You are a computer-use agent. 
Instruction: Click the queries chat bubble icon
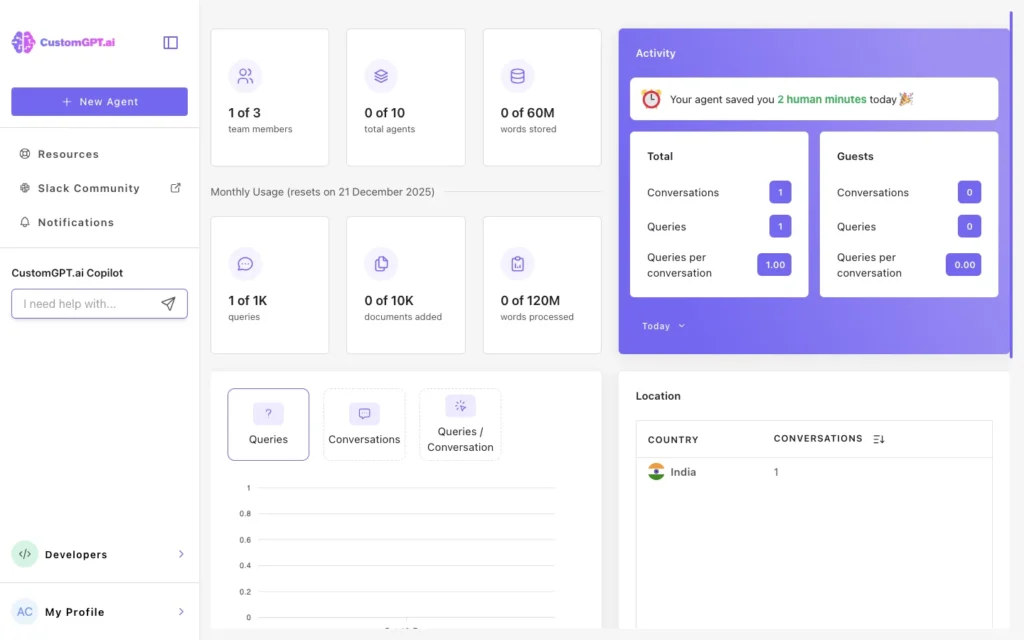pyautogui.click(x=245, y=263)
